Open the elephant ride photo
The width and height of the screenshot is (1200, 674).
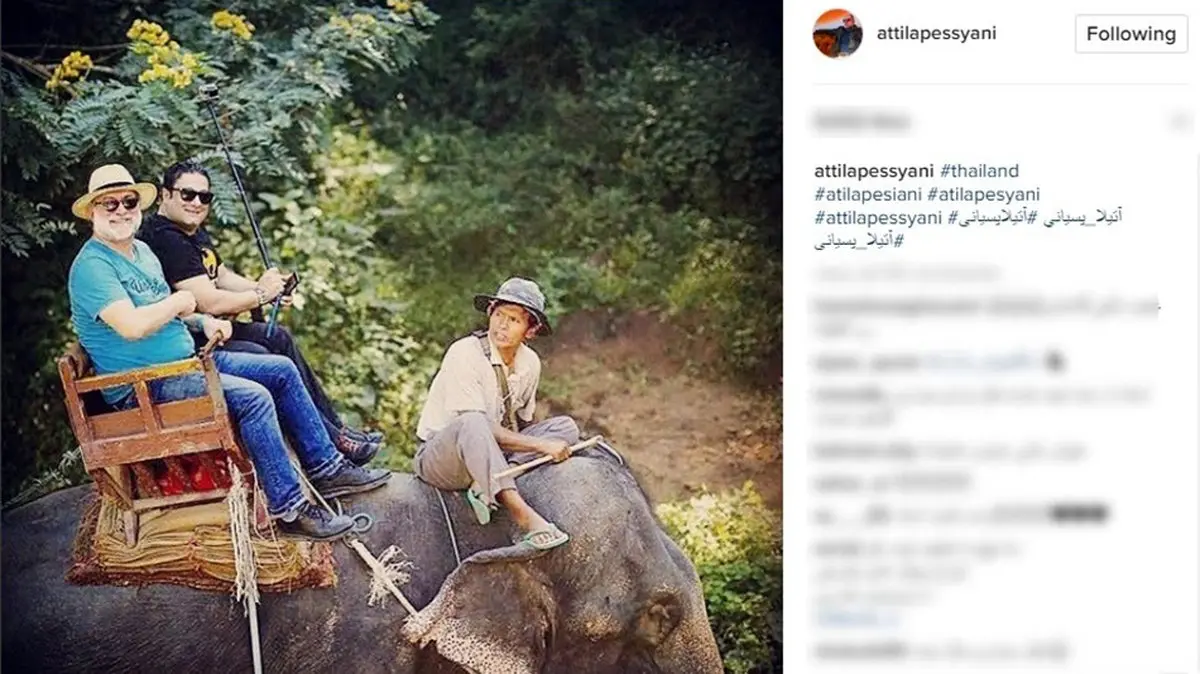click(x=391, y=337)
